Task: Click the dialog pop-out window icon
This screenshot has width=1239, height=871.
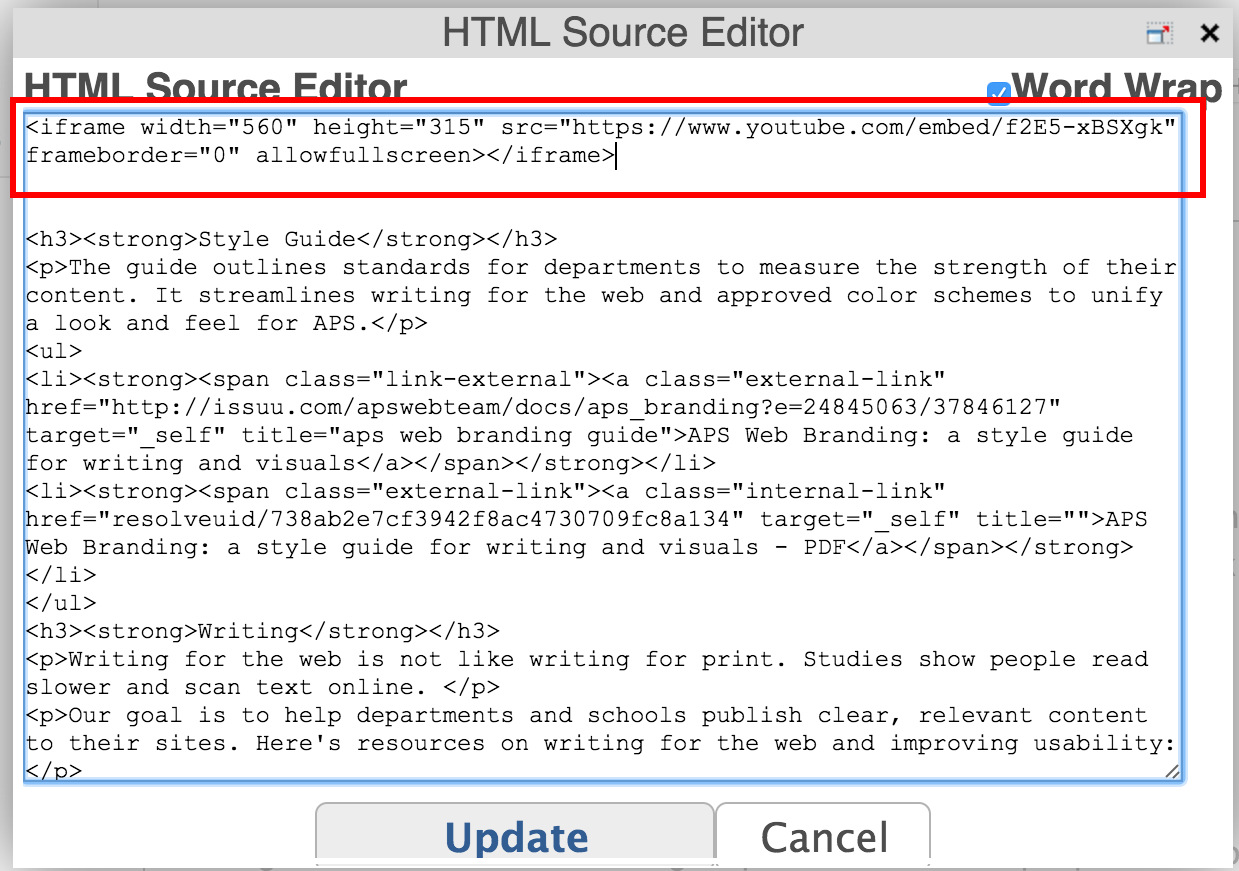Action: [1159, 34]
